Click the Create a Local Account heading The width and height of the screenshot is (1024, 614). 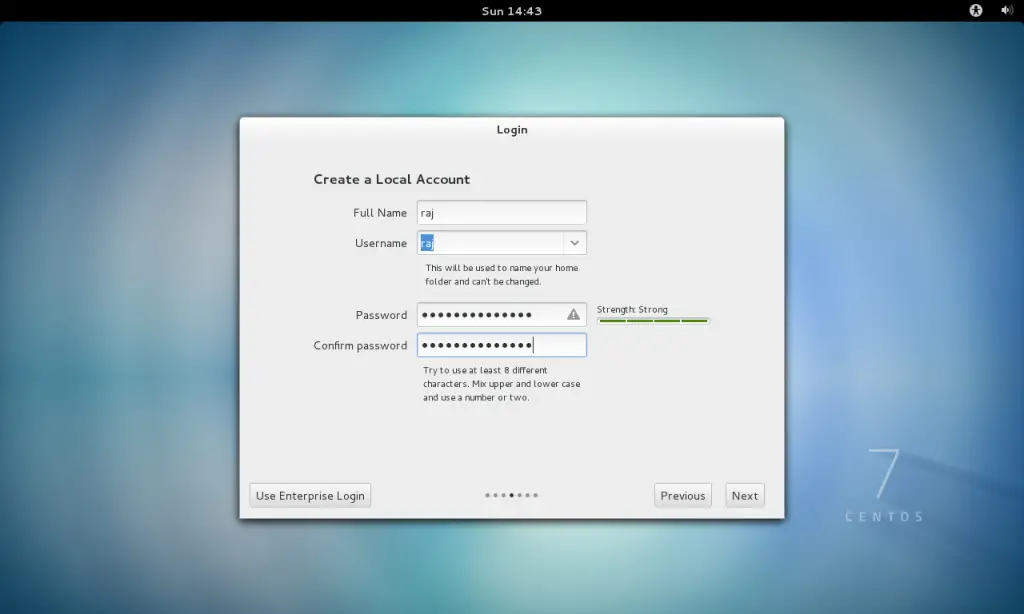[391, 179]
